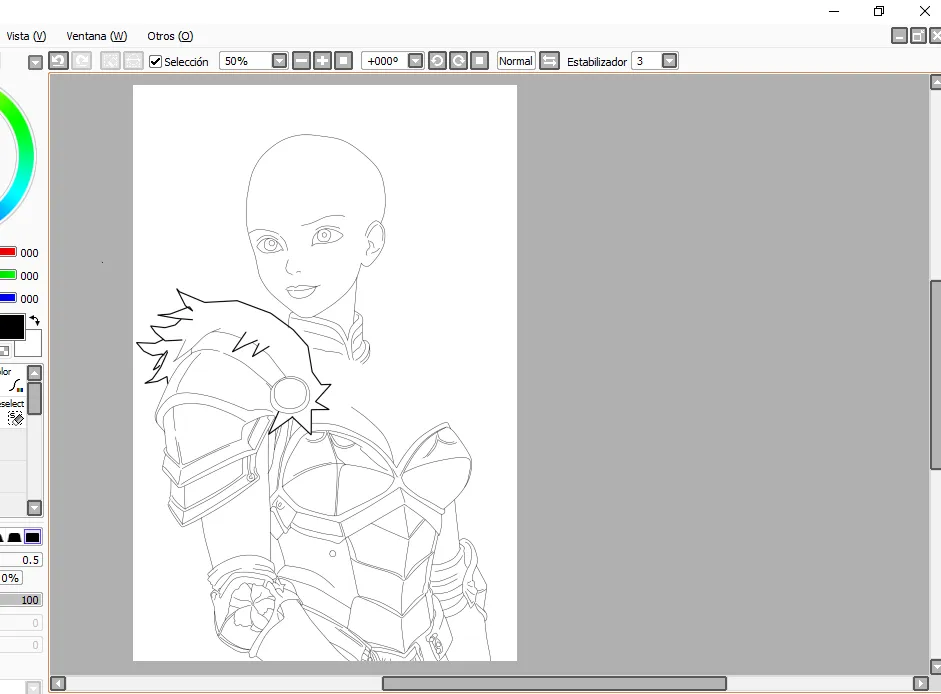Click the deselect icon left of Selección checkbox

coord(110,61)
